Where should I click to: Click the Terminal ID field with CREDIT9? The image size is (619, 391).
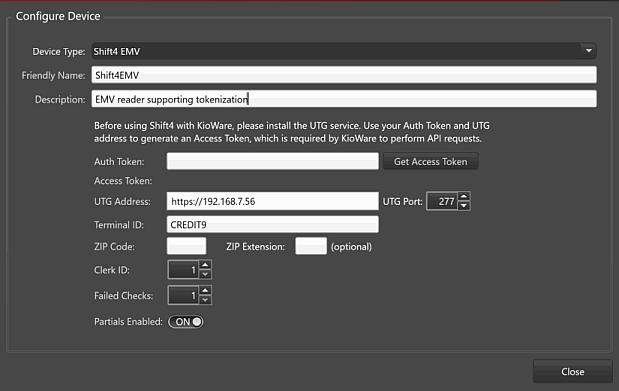click(272, 224)
